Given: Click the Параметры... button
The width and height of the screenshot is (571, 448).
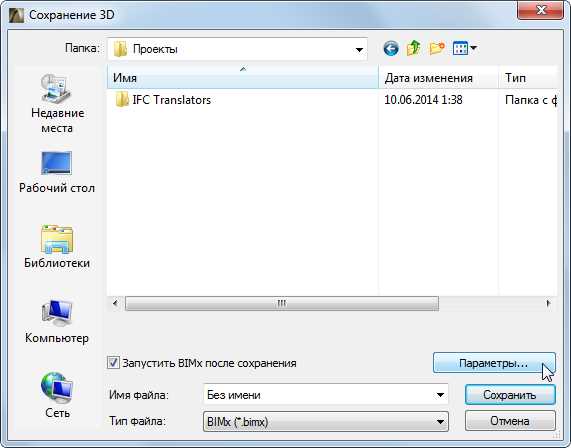Looking at the screenshot, I should pos(494,363).
